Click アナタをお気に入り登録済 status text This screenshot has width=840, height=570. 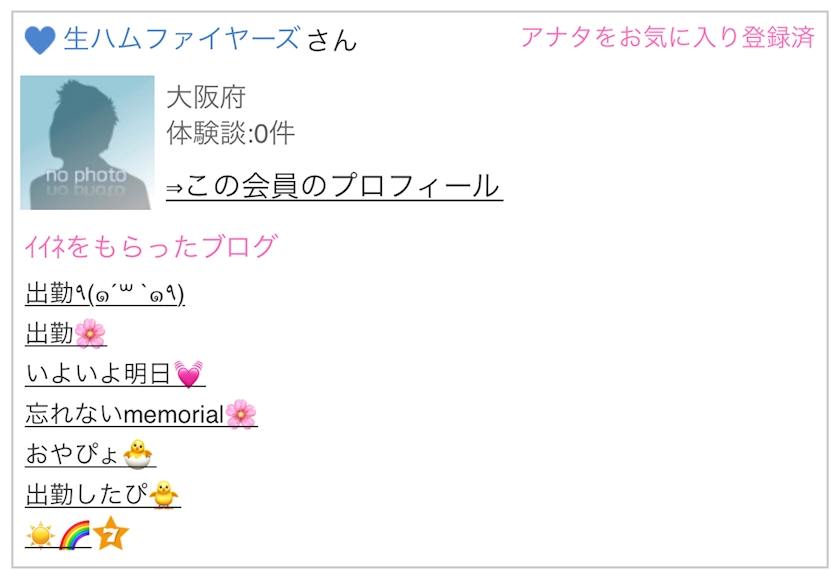coord(668,38)
